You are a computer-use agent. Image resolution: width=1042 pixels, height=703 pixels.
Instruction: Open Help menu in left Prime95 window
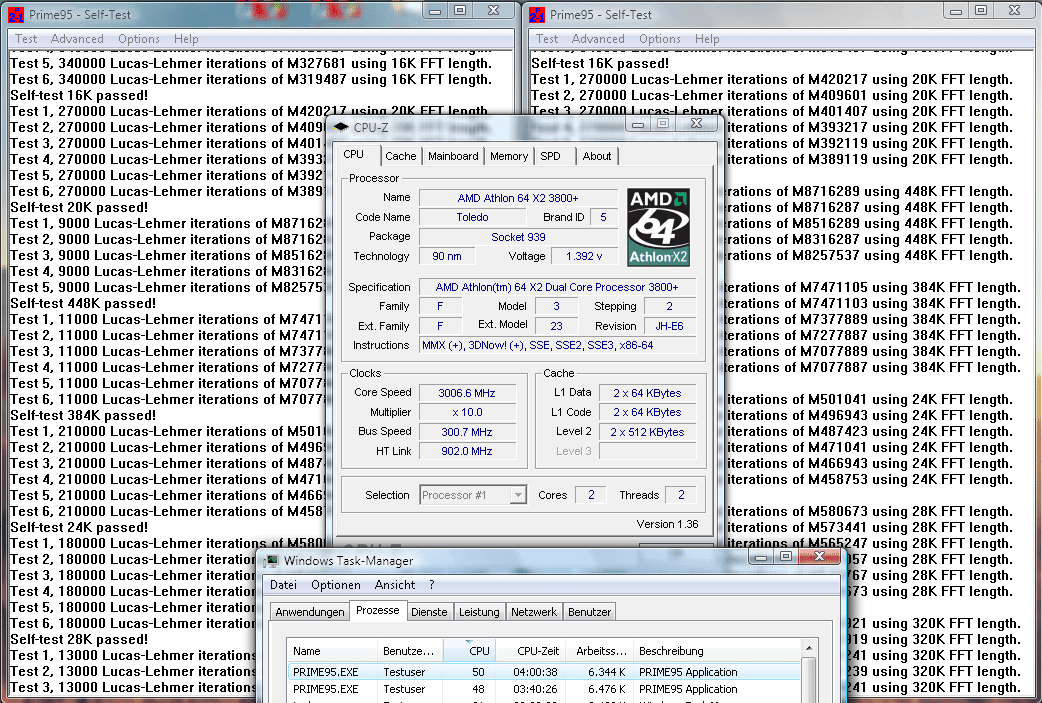tap(186, 39)
